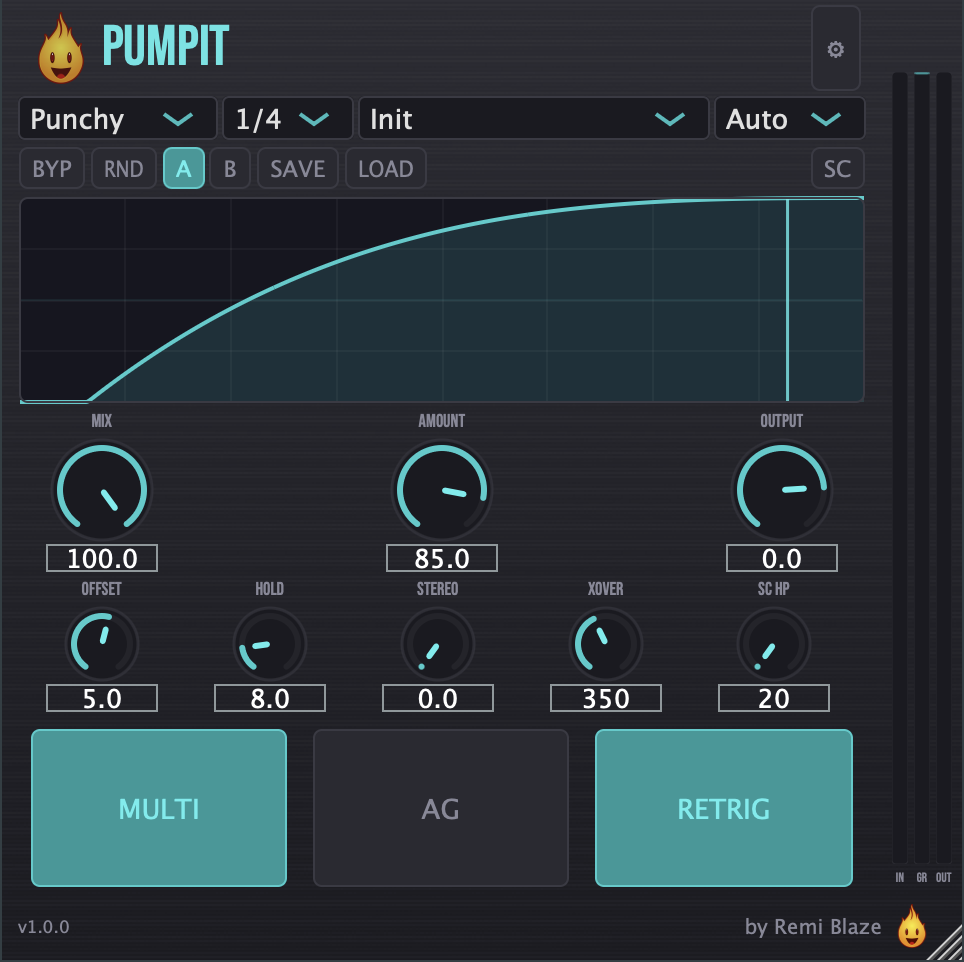The height and width of the screenshot is (962, 964).
Task: Click the STEREO value field 0.0
Action: (438, 698)
